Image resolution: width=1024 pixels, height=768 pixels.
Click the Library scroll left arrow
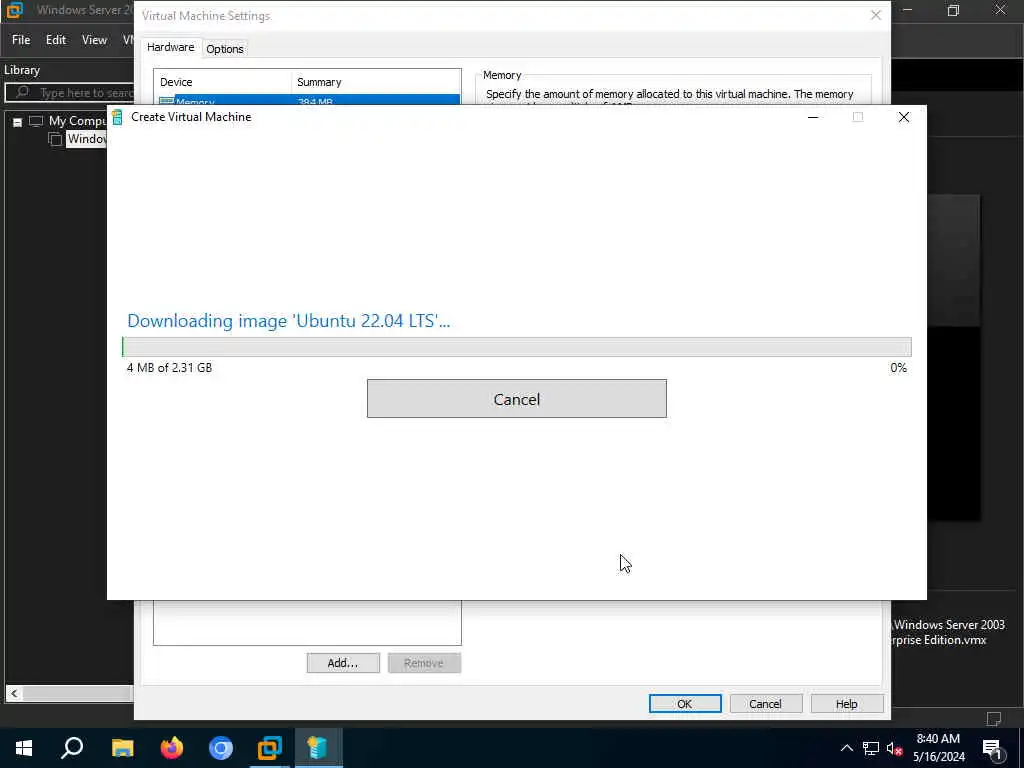click(14, 693)
